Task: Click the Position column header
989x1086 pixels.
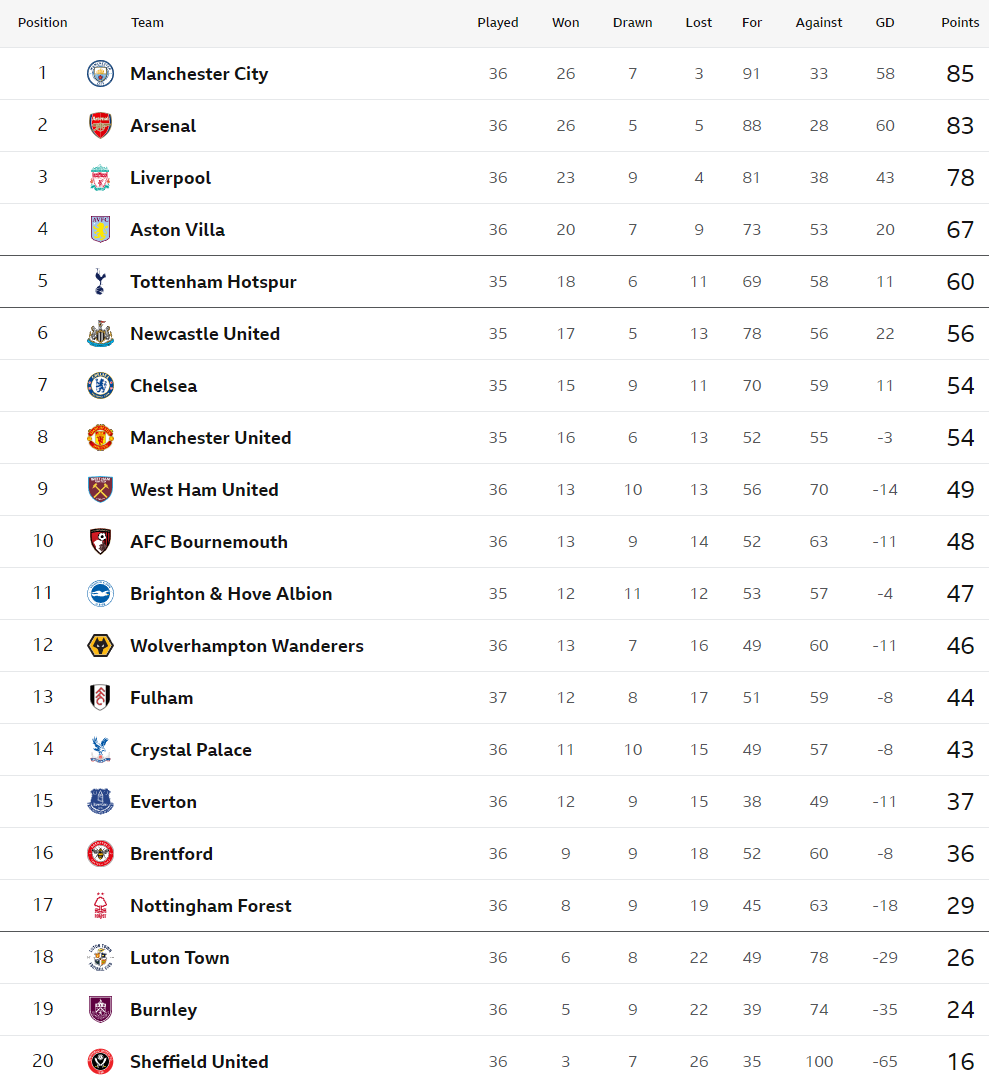Action: pos(42,22)
